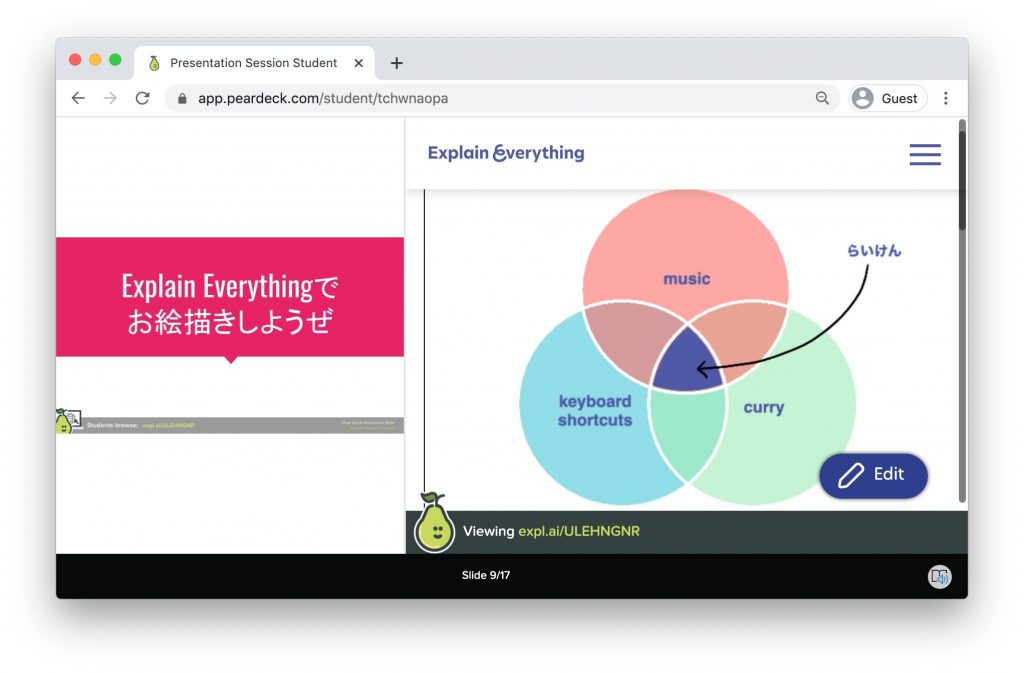
Task: Click the browser back arrow
Action: [78, 98]
